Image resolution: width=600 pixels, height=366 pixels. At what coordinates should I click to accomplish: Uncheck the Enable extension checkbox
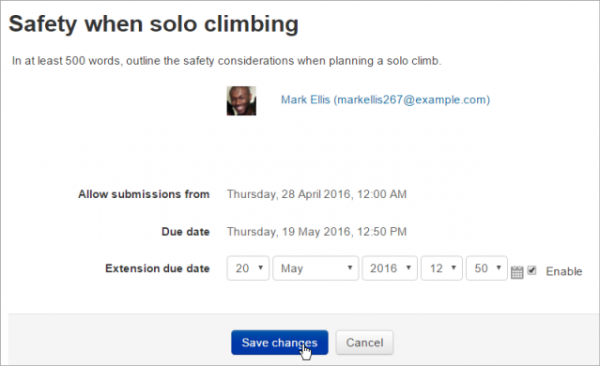[532, 270]
